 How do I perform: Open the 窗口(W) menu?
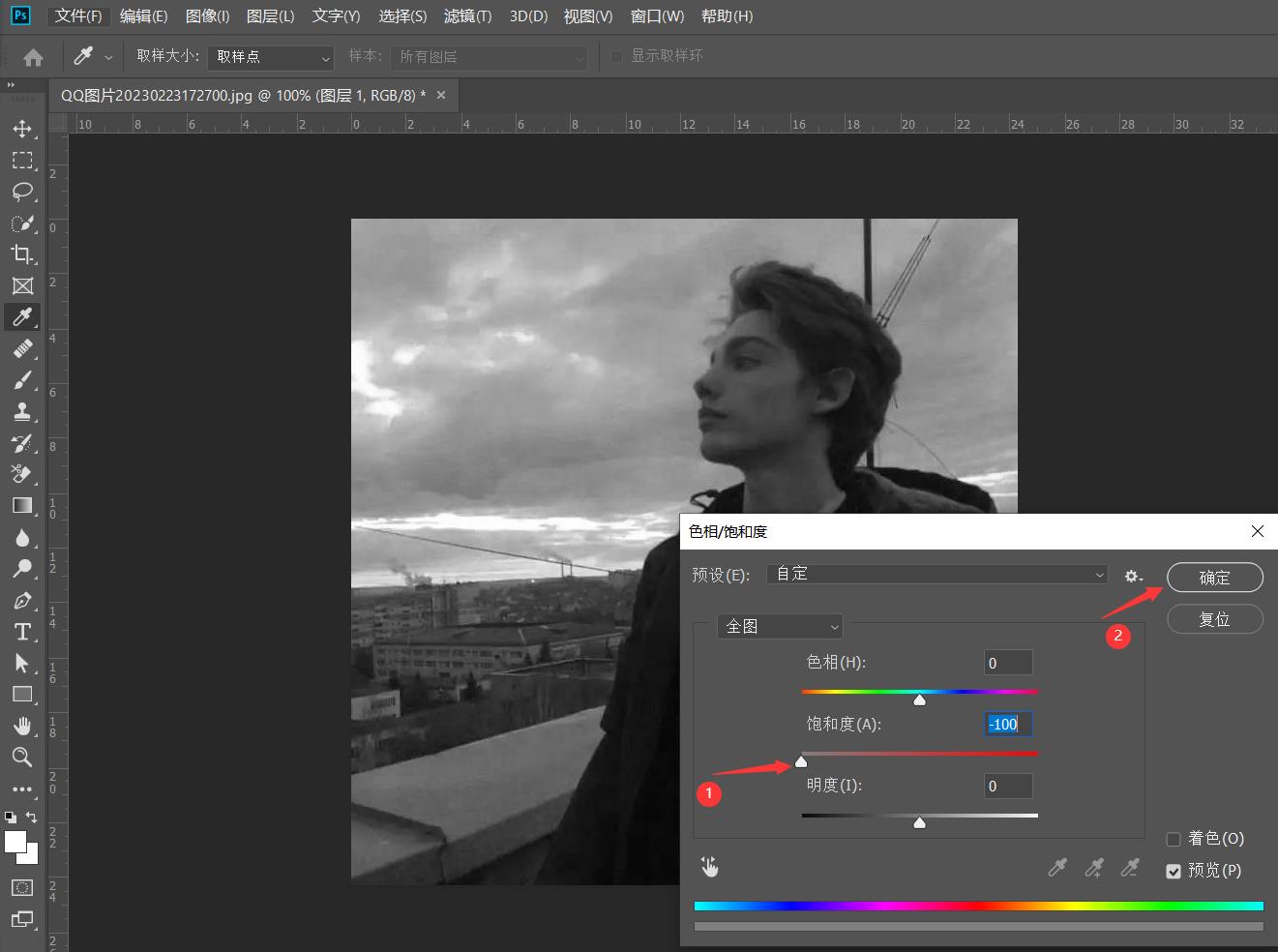point(657,16)
